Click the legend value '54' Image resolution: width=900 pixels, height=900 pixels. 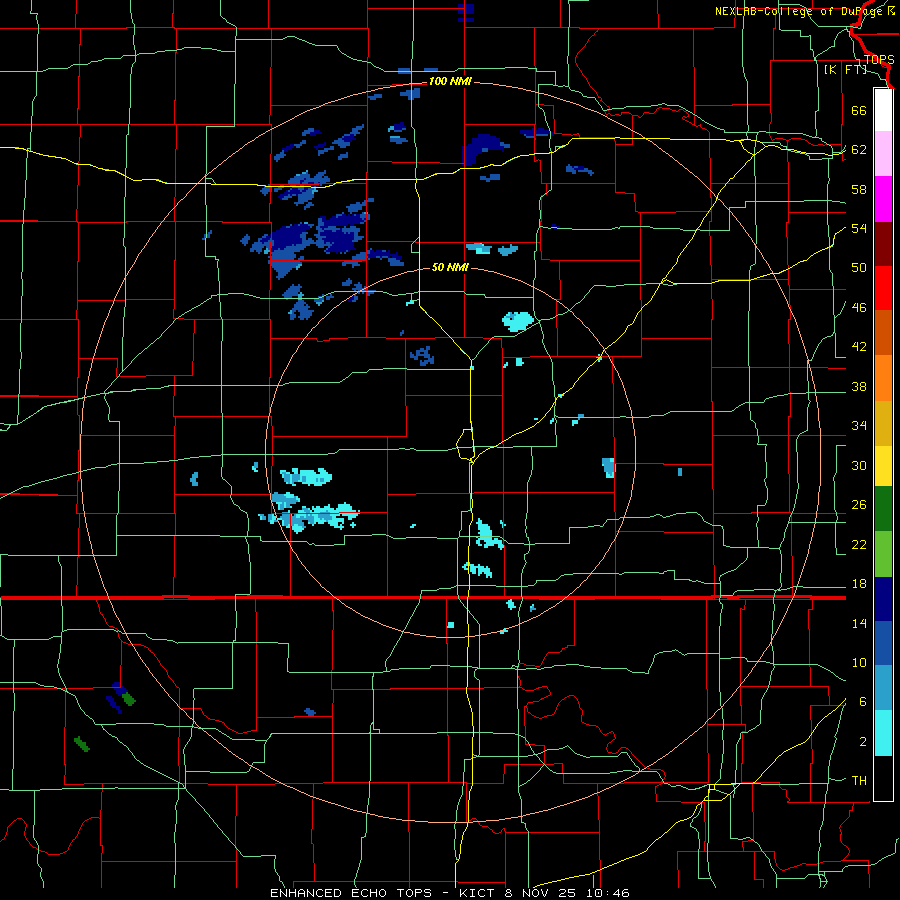point(859,228)
